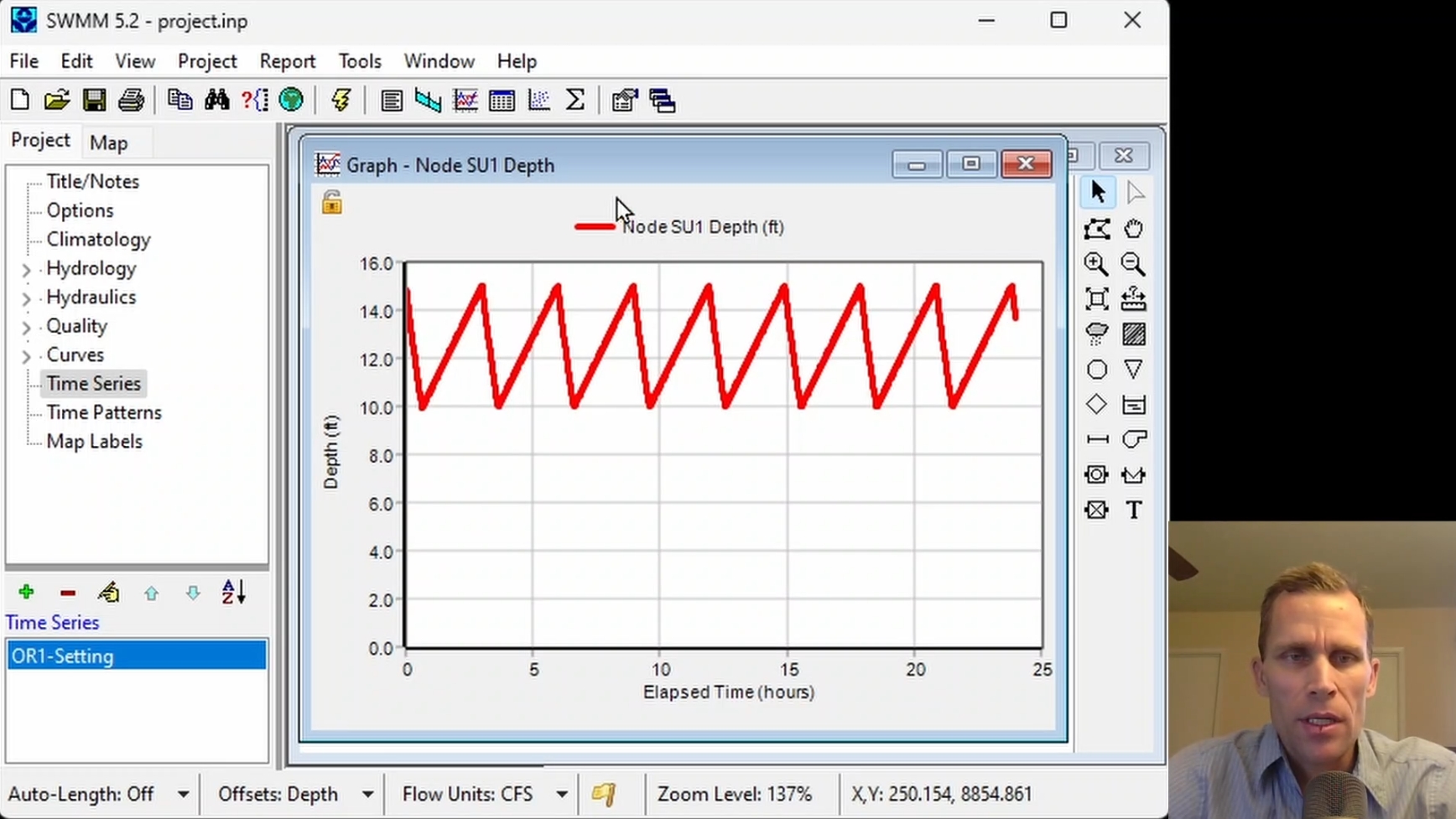
Task: Choose the Add Outfall triangle tool
Action: [1134, 370]
